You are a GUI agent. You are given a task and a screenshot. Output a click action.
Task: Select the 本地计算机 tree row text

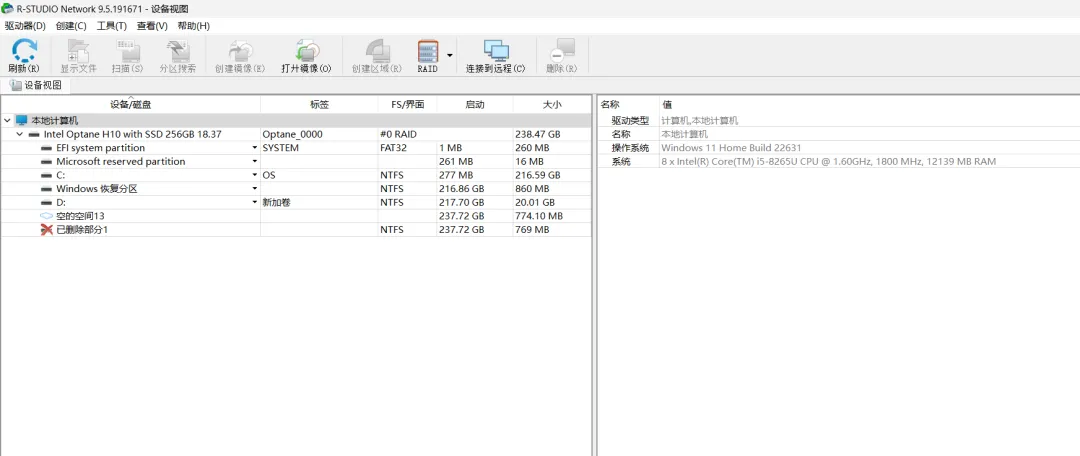tap(54, 121)
